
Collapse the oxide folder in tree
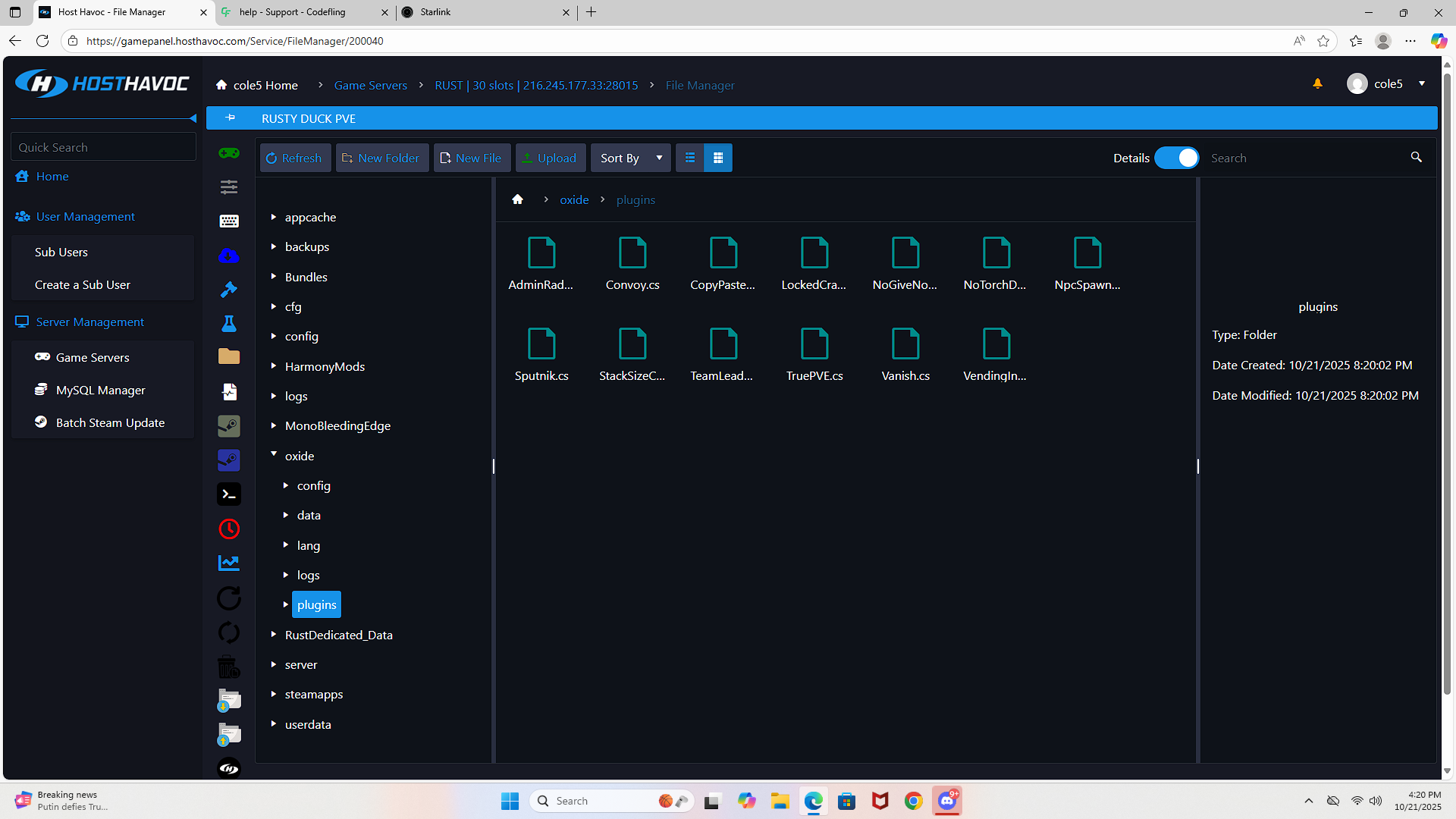(274, 454)
